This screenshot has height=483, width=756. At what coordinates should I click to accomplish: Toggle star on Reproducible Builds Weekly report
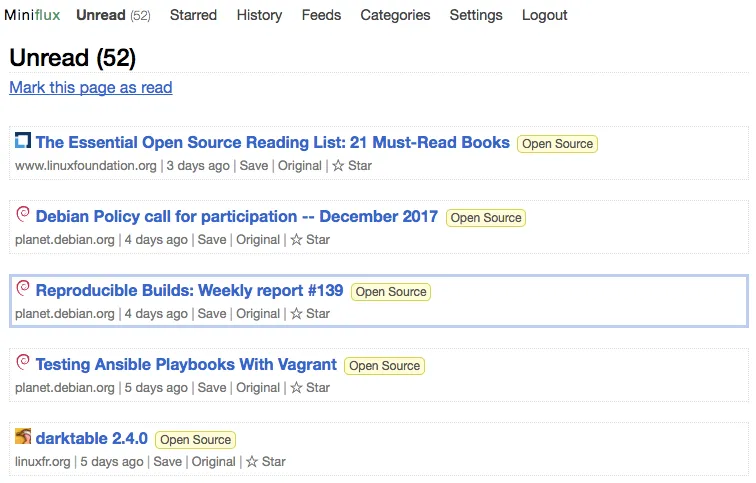coord(309,314)
